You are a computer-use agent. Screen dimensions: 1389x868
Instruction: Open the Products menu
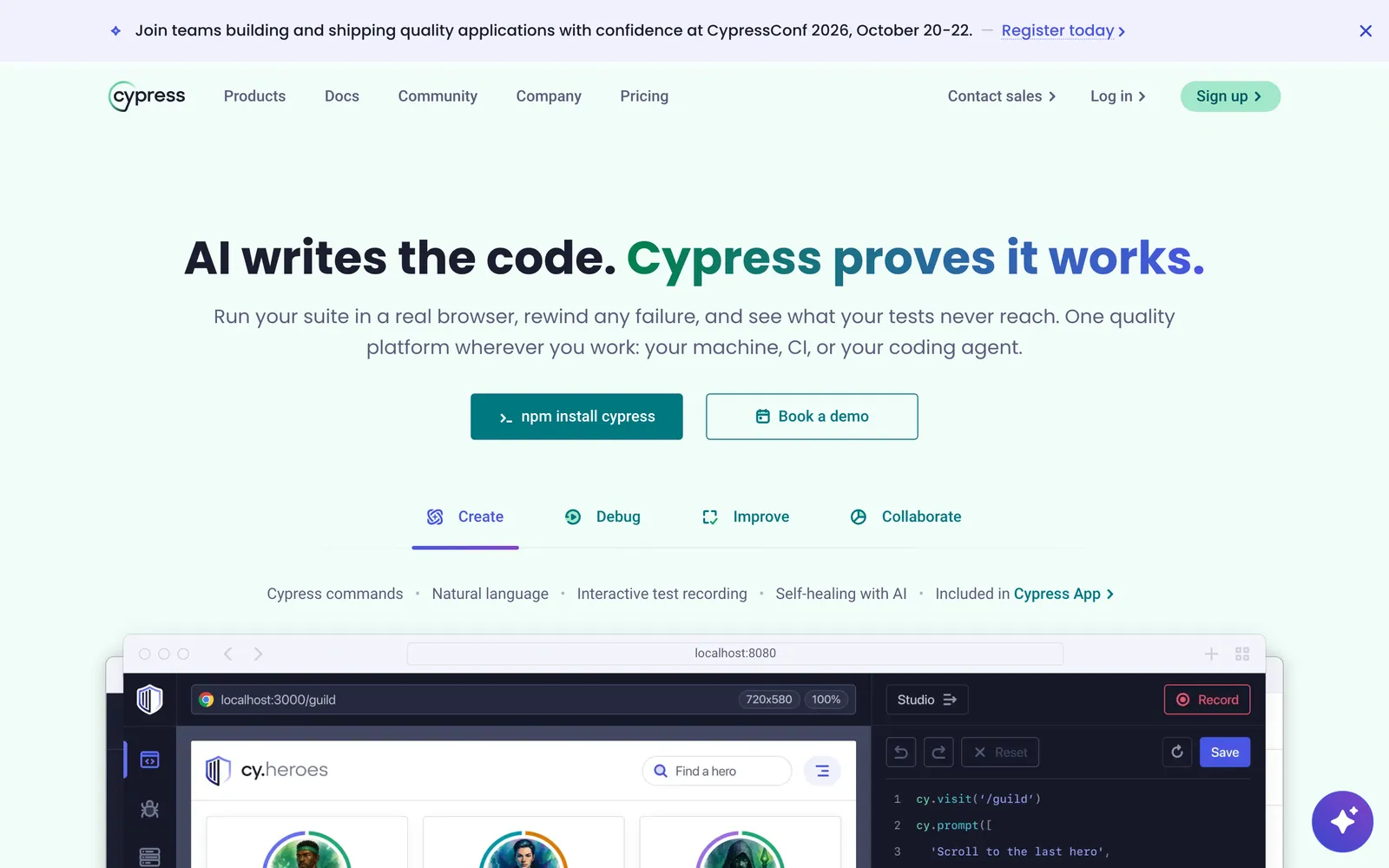pyautogui.click(x=254, y=96)
